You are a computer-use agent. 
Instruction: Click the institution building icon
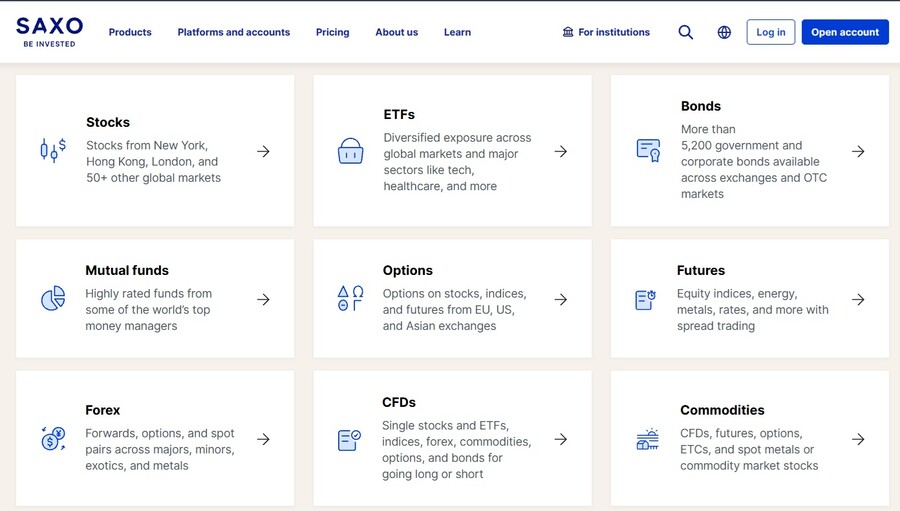(568, 32)
